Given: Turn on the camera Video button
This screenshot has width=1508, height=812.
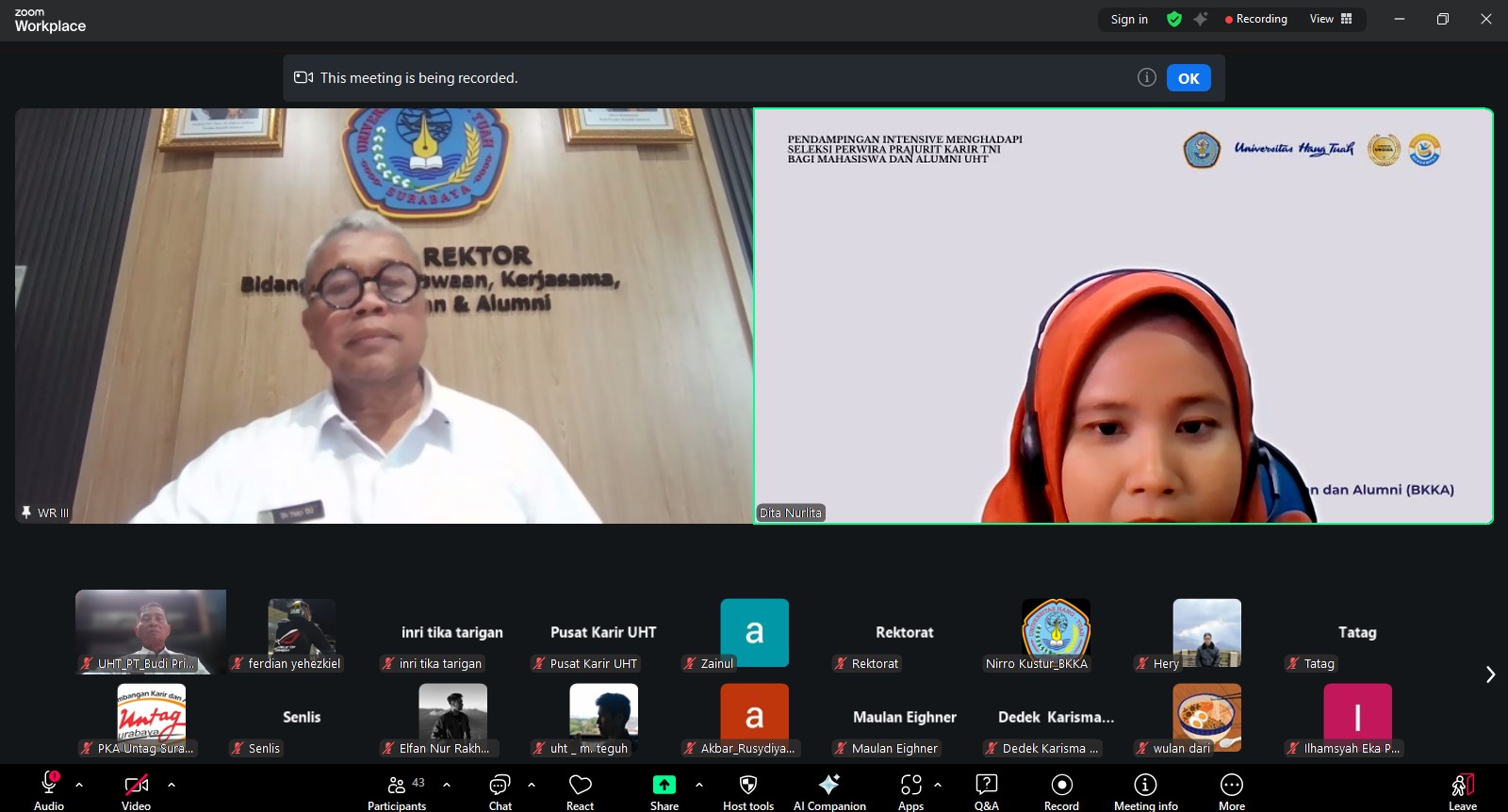Looking at the screenshot, I should tap(136, 790).
